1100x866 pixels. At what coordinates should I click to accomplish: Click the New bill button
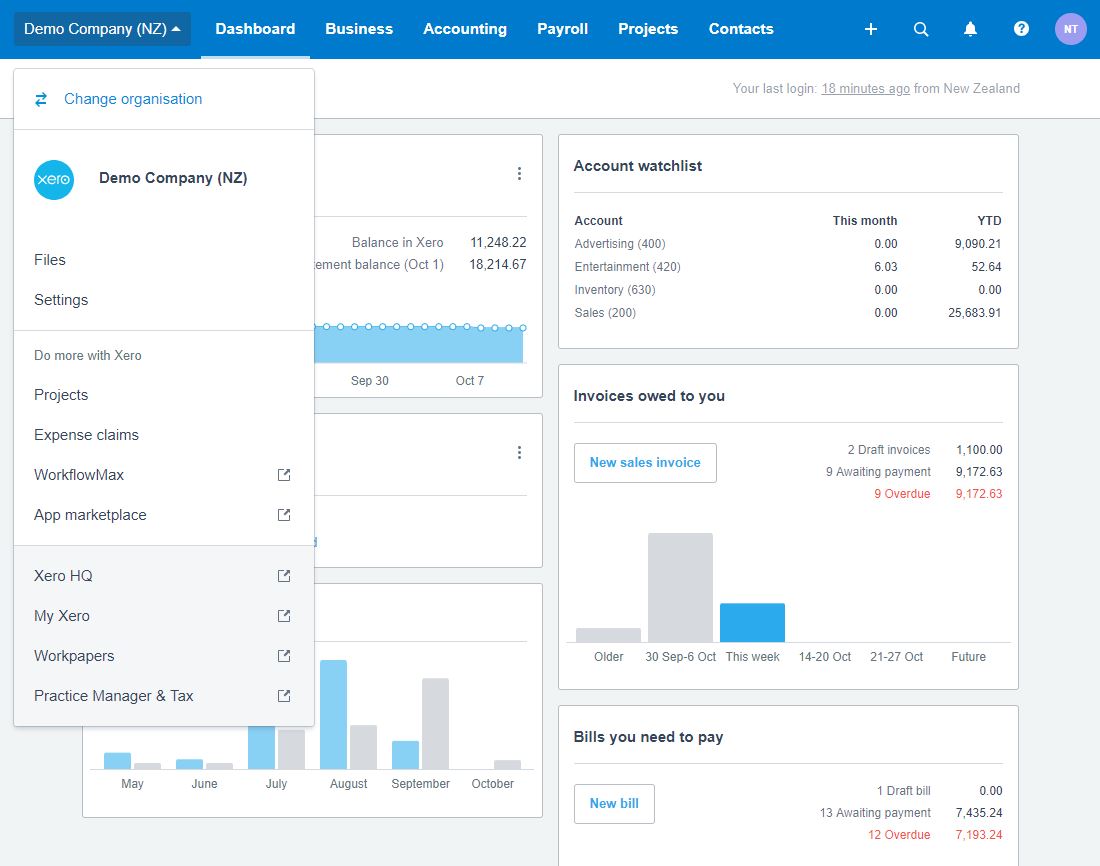click(x=615, y=804)
